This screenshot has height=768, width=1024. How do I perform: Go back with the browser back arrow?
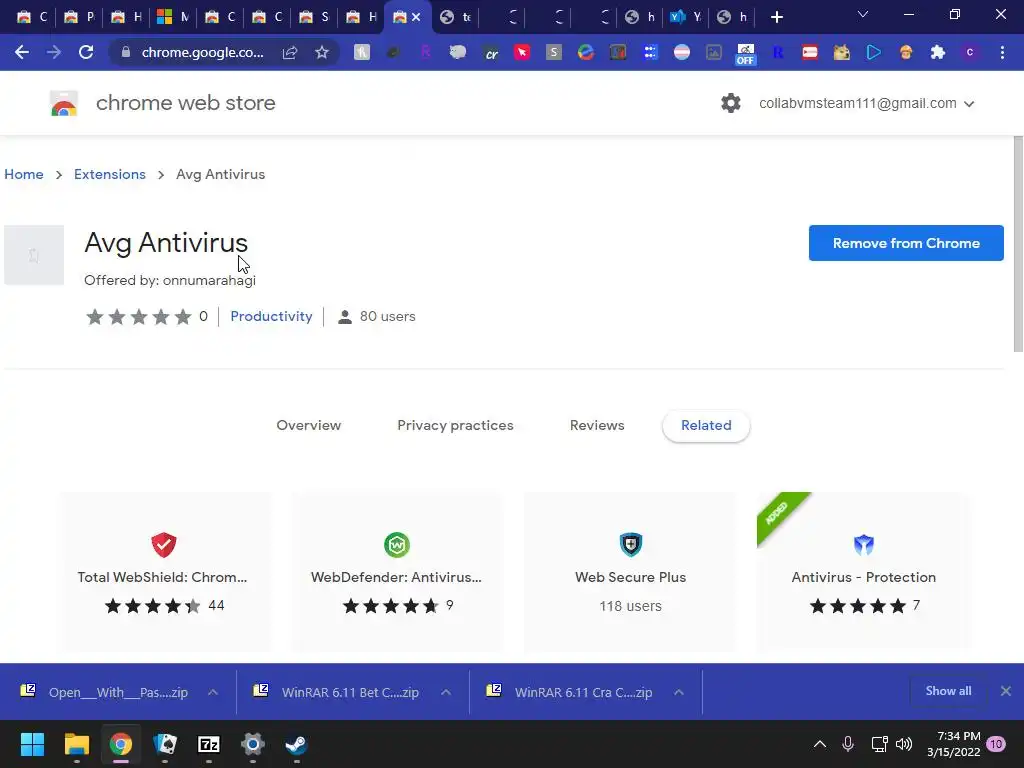(x=22, y=52)
